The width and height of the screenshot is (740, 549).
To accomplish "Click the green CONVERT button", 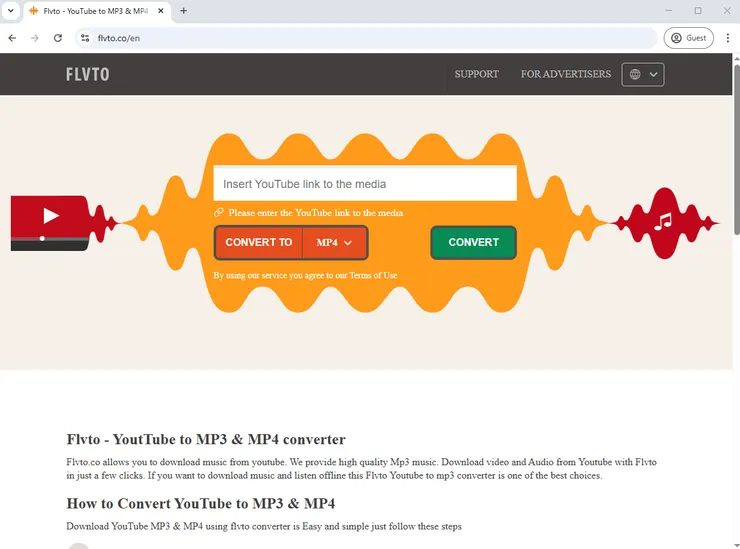I will [473, 243].
